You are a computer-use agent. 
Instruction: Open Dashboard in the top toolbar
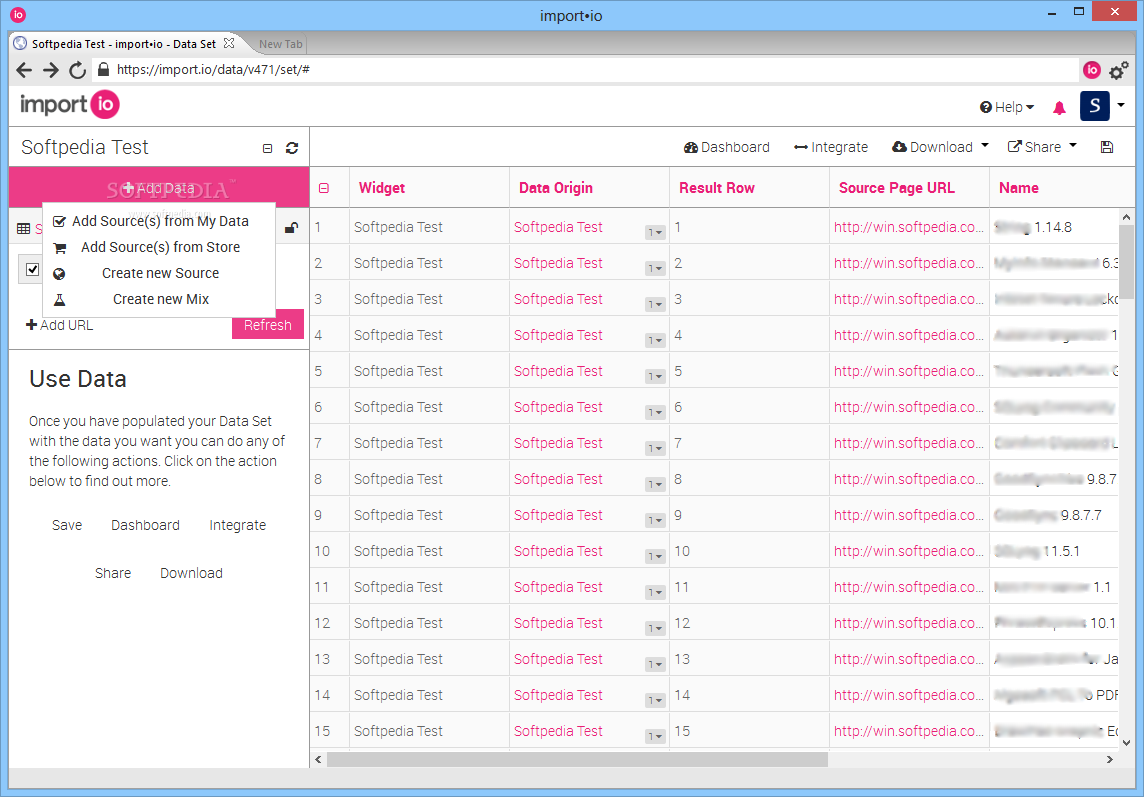727,147
